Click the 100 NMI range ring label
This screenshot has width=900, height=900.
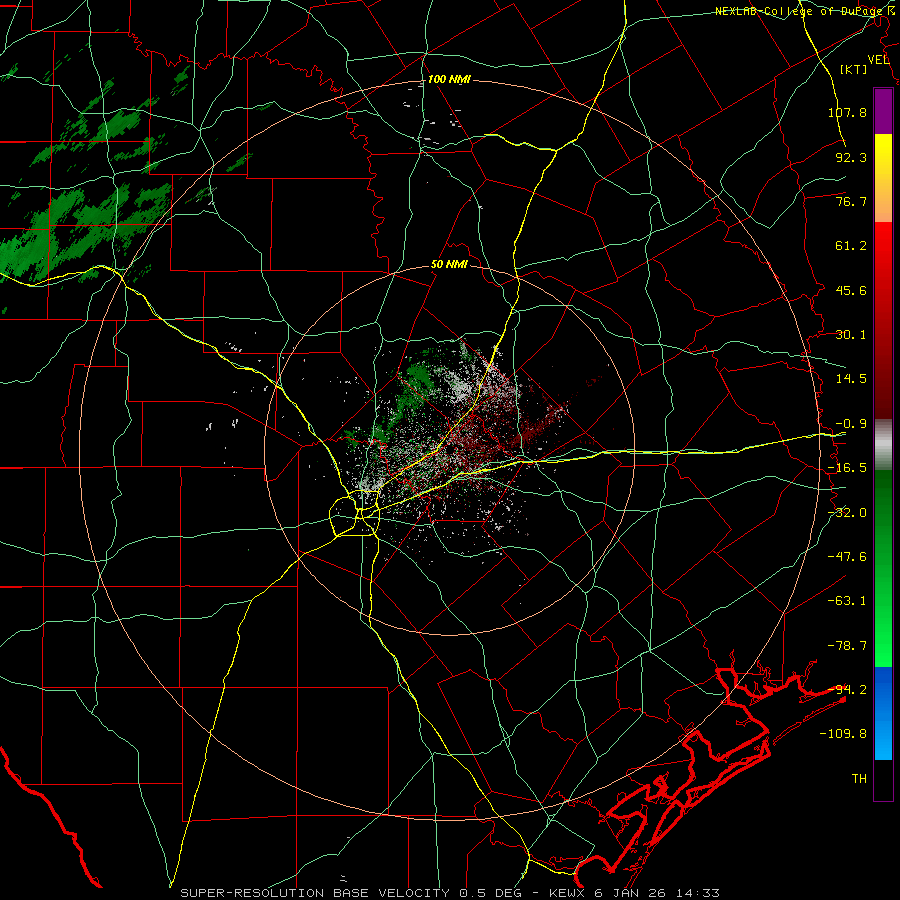[x=449, y=79]
